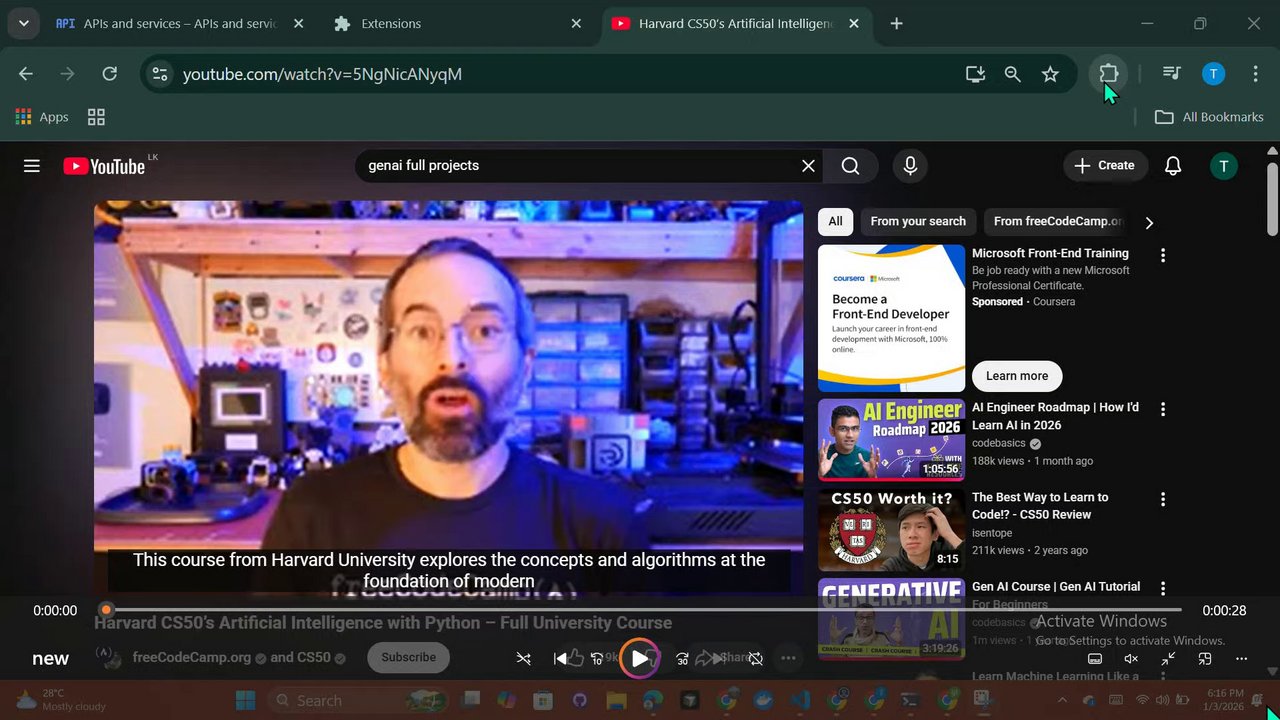Open options for Microsoft Front-End Training ad
Image resolution: width=1280 pixels, height=720 pixels.
point(1162,255)
